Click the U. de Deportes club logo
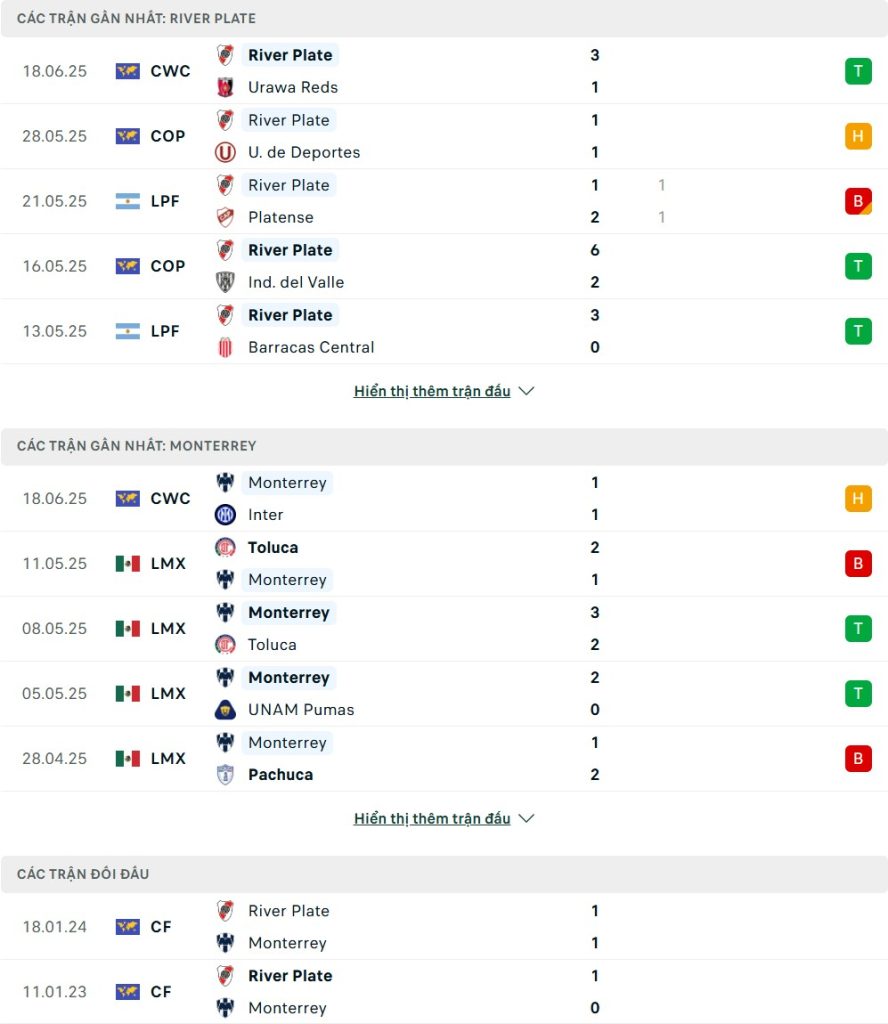 click(x=225, y=152)
